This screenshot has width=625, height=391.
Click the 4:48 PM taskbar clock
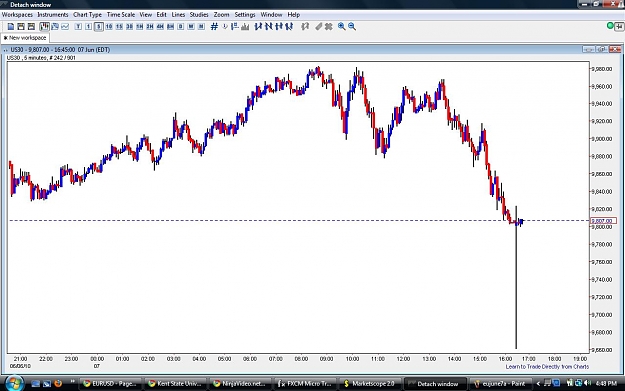606,383
